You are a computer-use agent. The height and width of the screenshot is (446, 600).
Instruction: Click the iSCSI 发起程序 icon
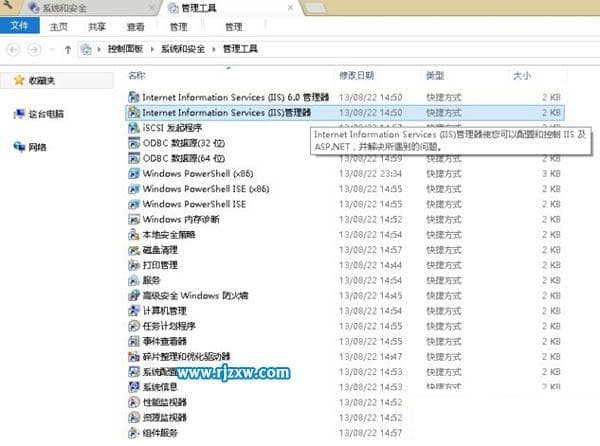pos(134,128)
